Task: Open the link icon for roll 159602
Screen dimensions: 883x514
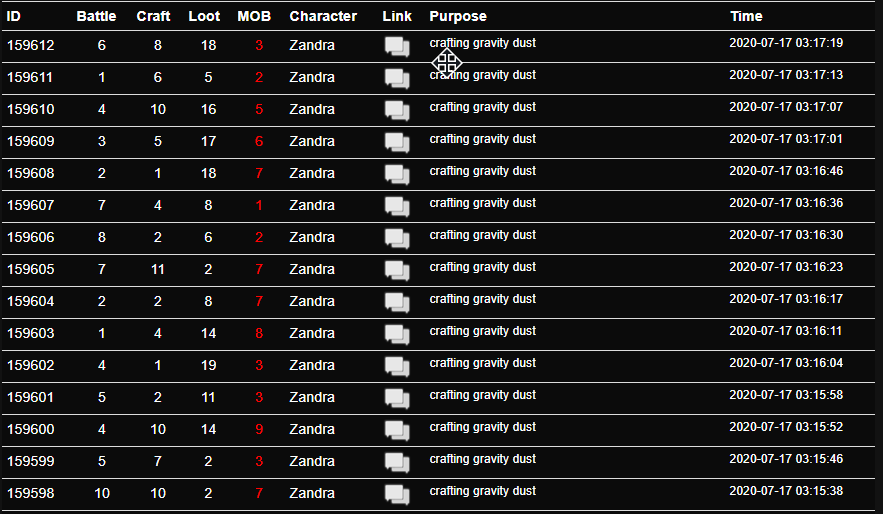Action: 397,367
